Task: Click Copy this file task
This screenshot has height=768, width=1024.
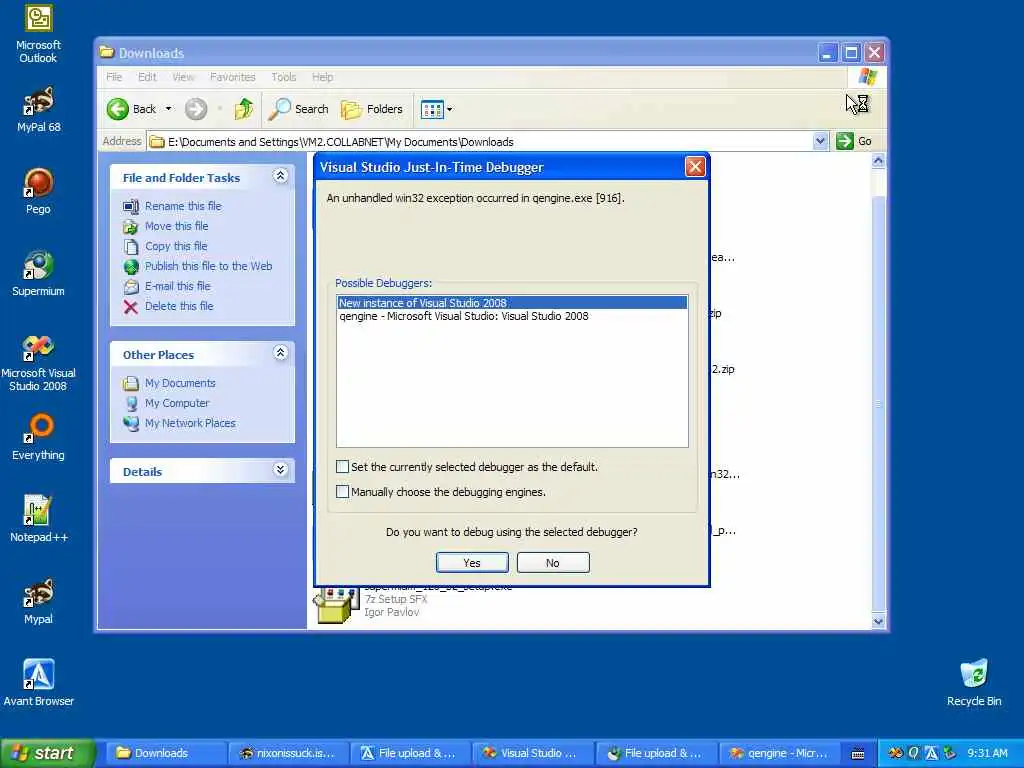Action: (x=176, y=246)
